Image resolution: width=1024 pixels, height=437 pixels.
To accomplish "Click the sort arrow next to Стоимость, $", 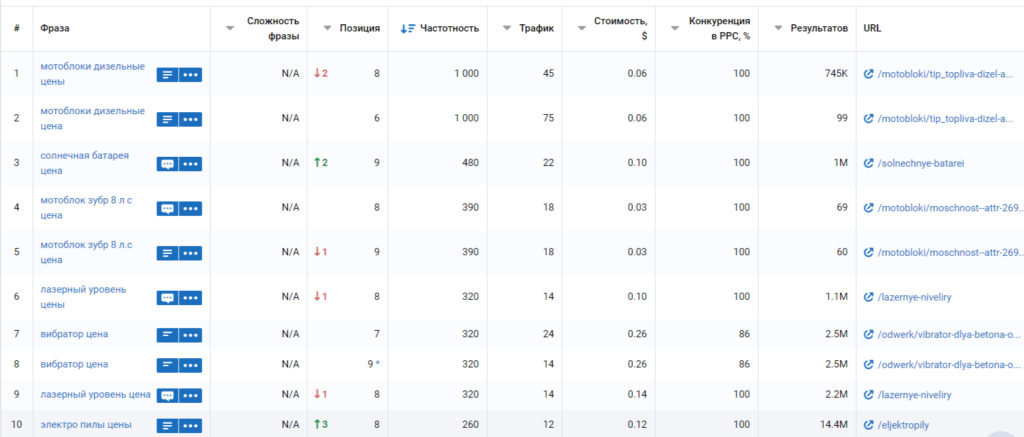I will tap(577, 28).
